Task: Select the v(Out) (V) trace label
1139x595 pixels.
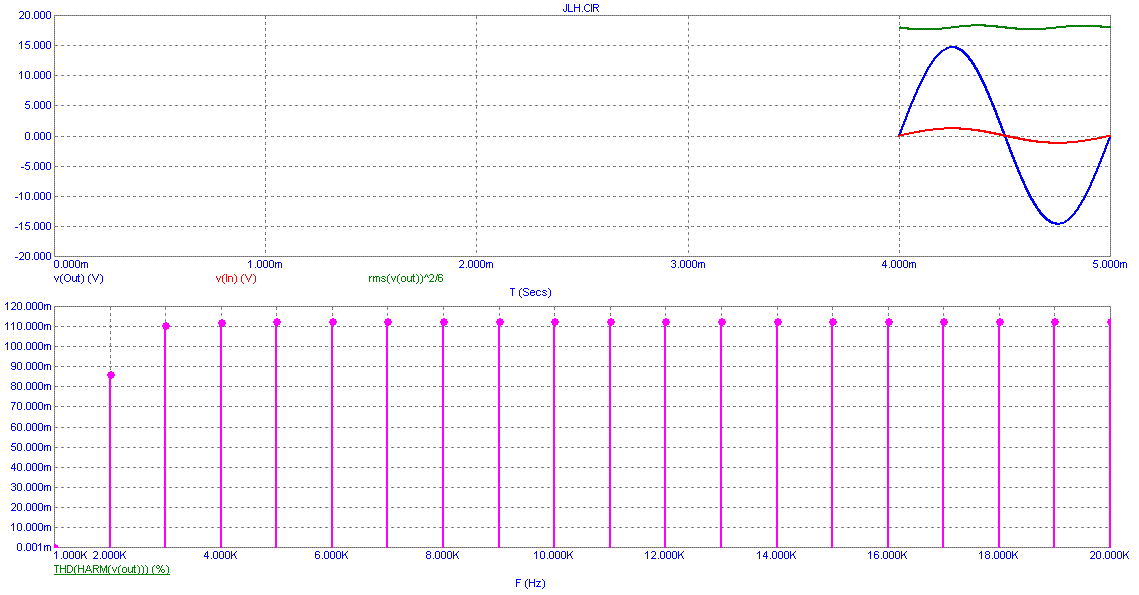Action: 78,278
